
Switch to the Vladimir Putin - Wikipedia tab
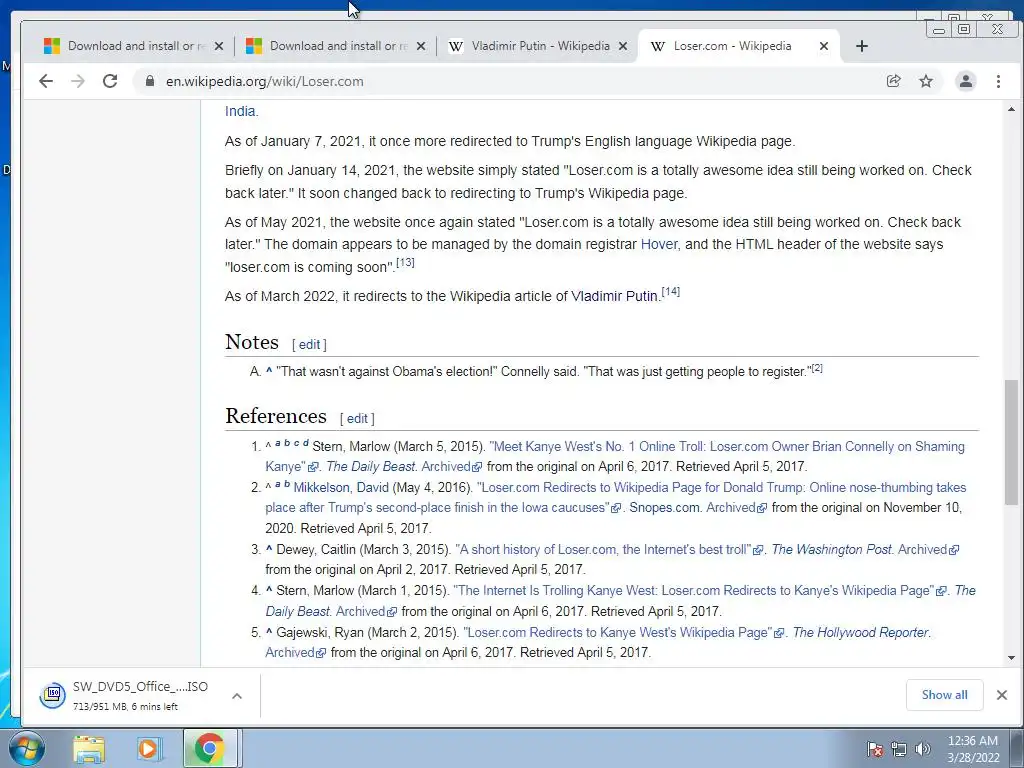tap(536, 46)
